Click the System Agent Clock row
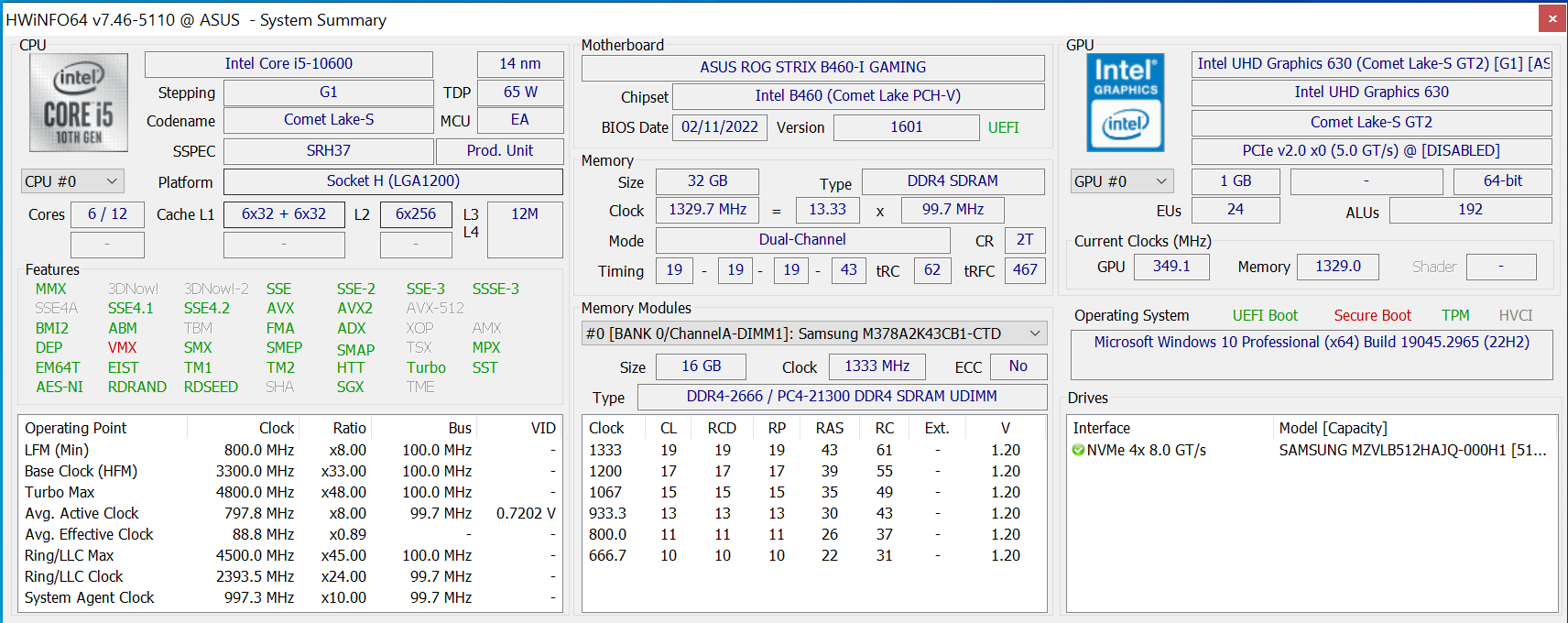This screenshot has width=1568, height=623. pyautogui.click(x=290, y=597)
